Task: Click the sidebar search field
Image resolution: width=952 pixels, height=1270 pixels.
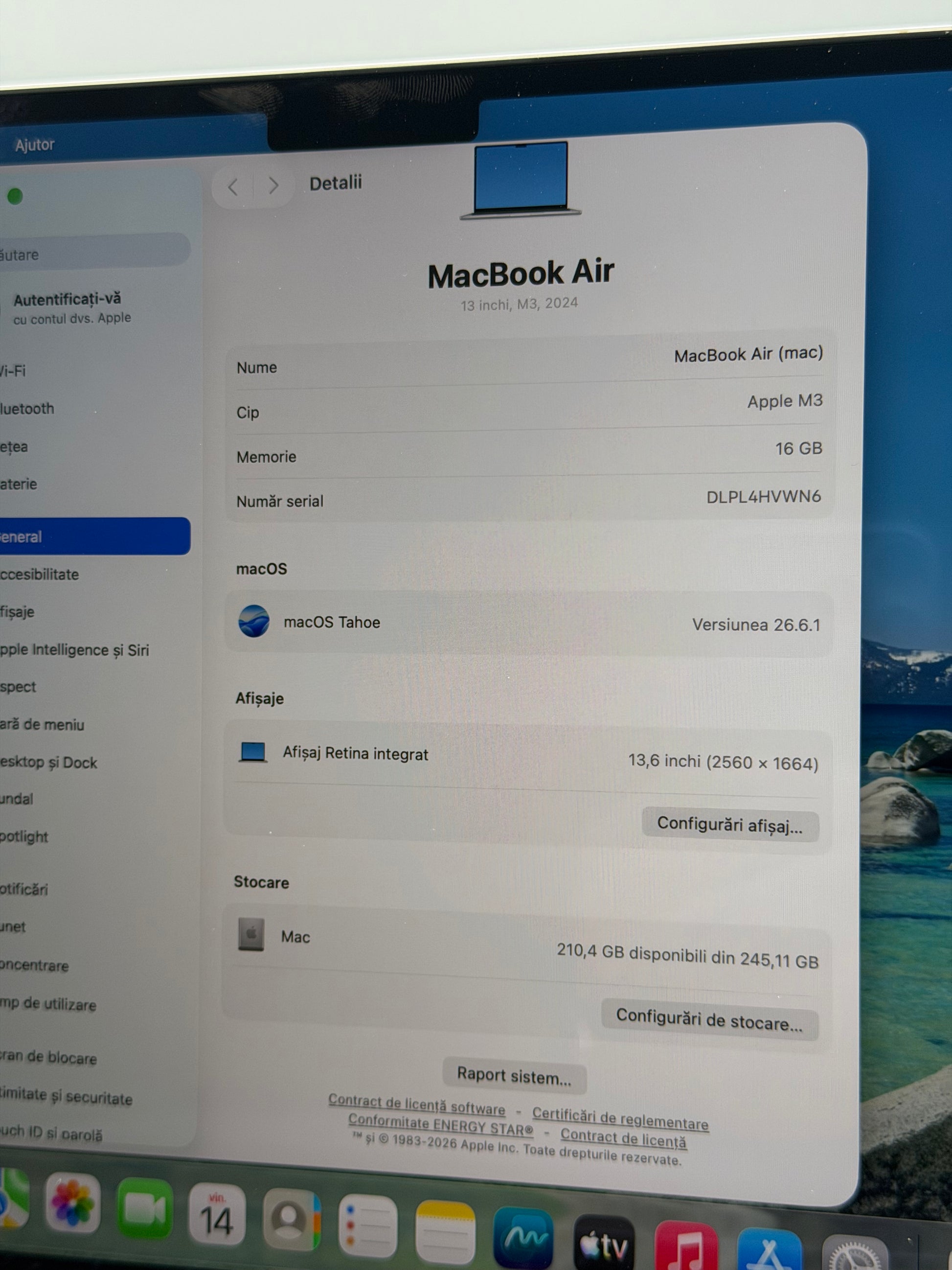Action: coord(95,252)
